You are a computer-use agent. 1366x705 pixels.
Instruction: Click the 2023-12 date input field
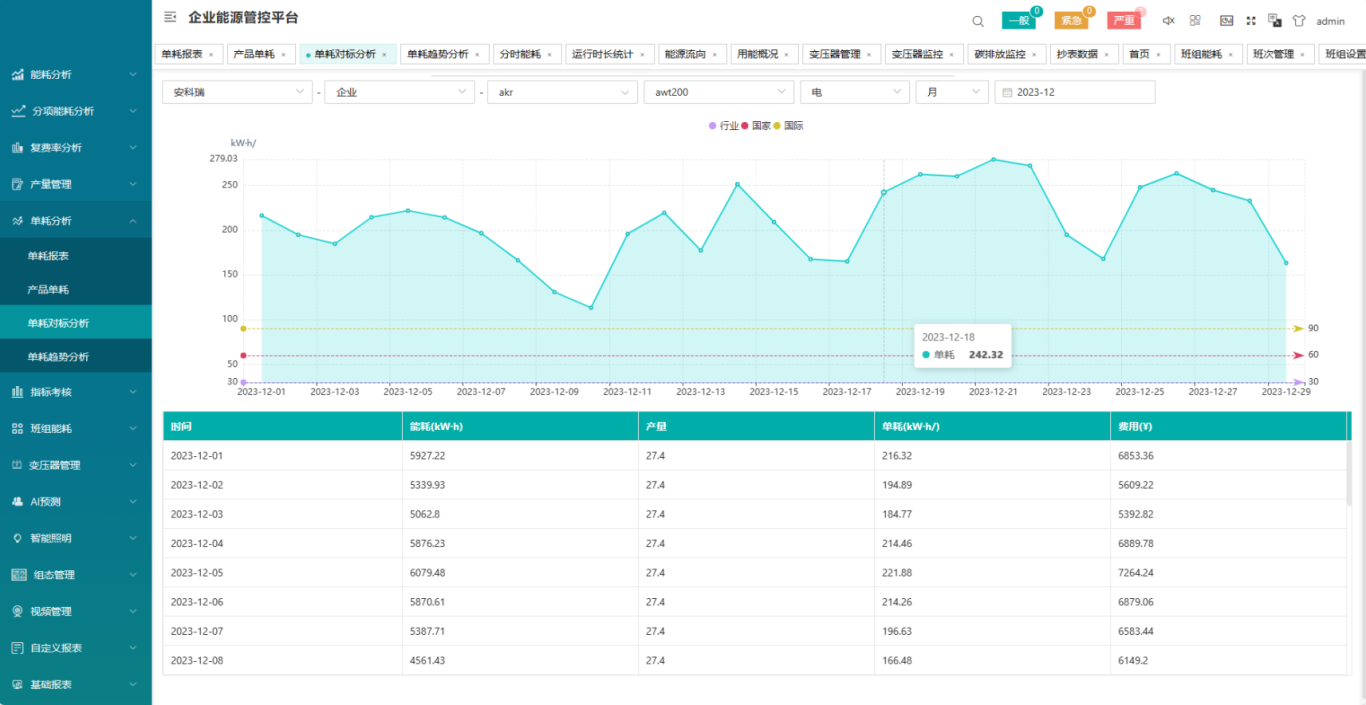(1075, 92)
